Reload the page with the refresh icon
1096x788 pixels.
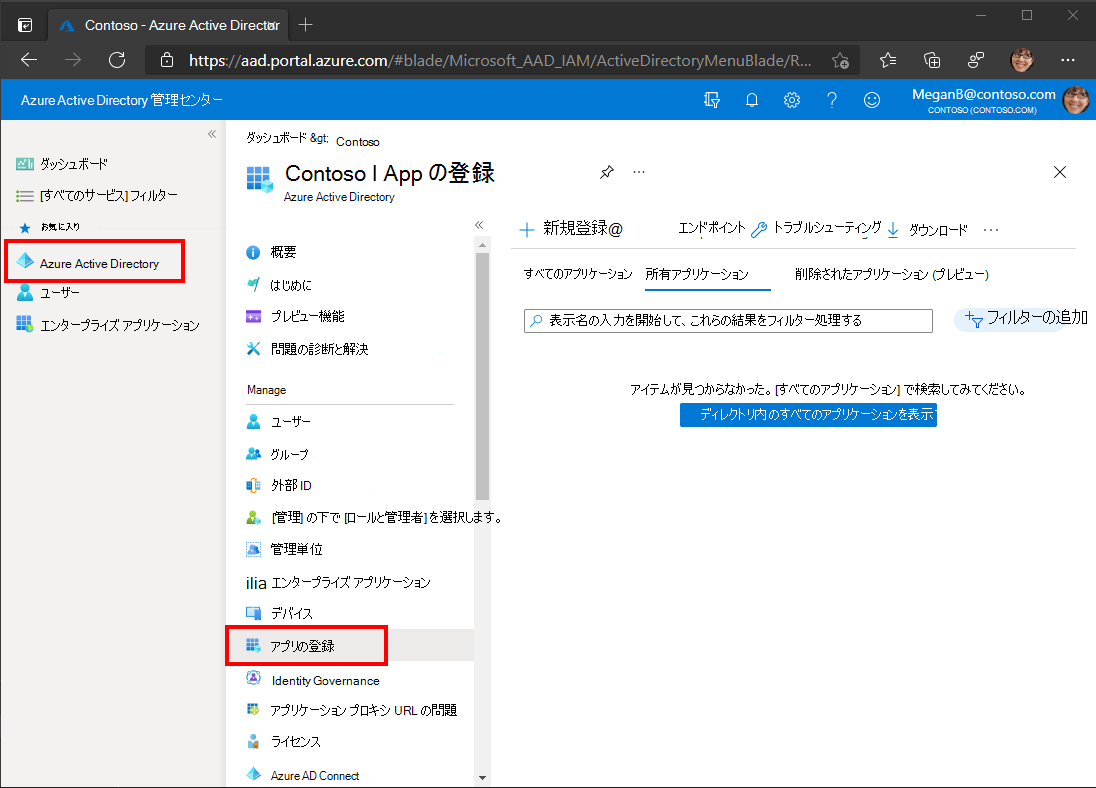117,60
